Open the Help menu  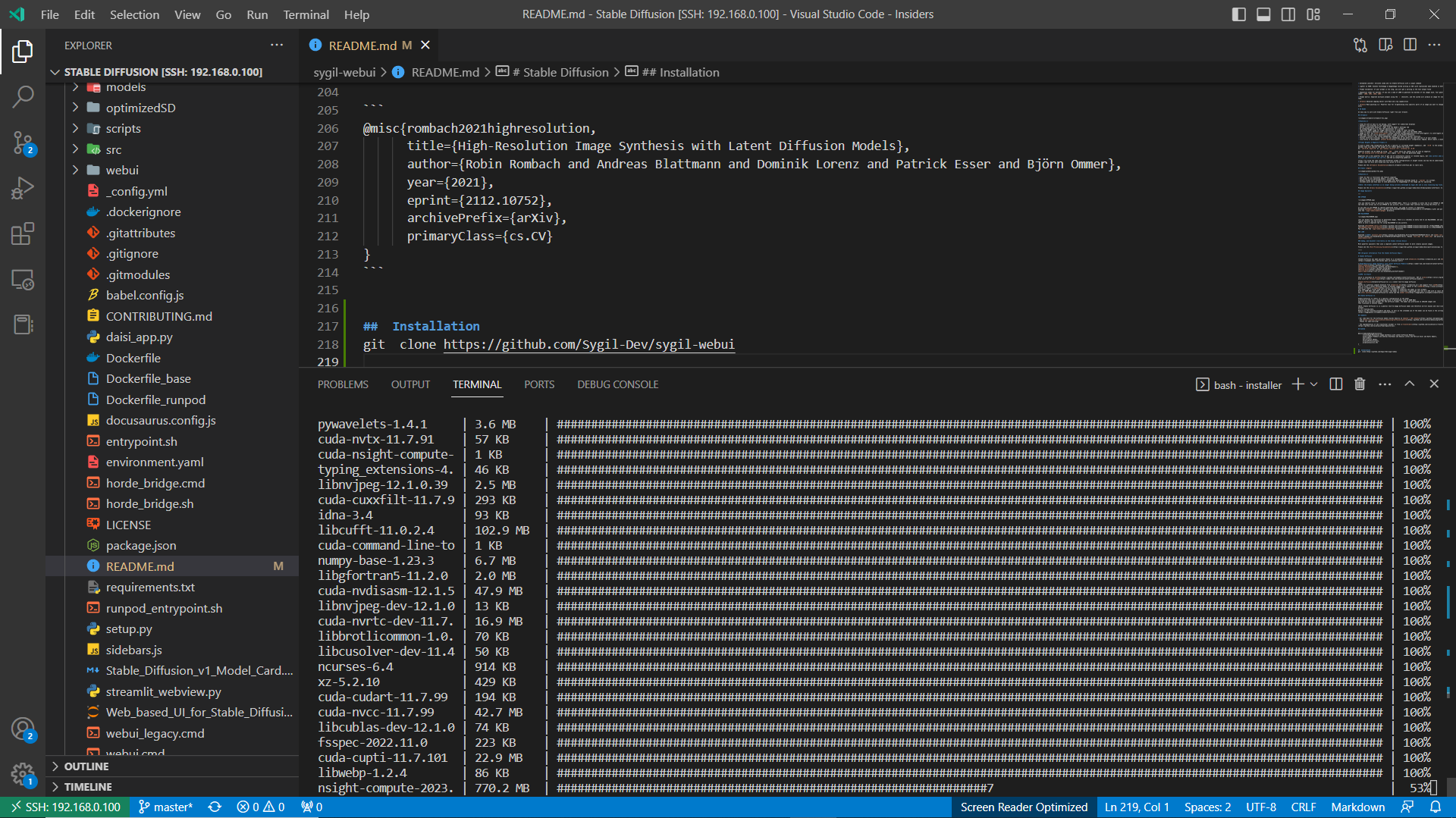(x=356, y=14)
